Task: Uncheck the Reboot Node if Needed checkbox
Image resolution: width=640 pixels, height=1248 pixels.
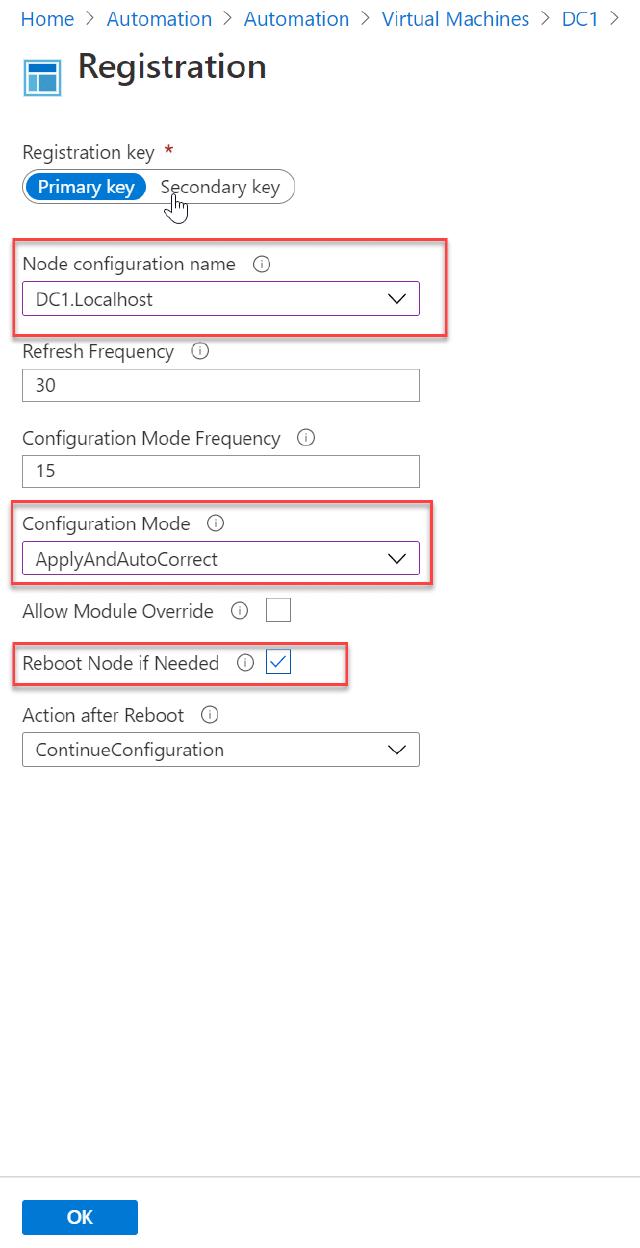Action: coord(278,663)
